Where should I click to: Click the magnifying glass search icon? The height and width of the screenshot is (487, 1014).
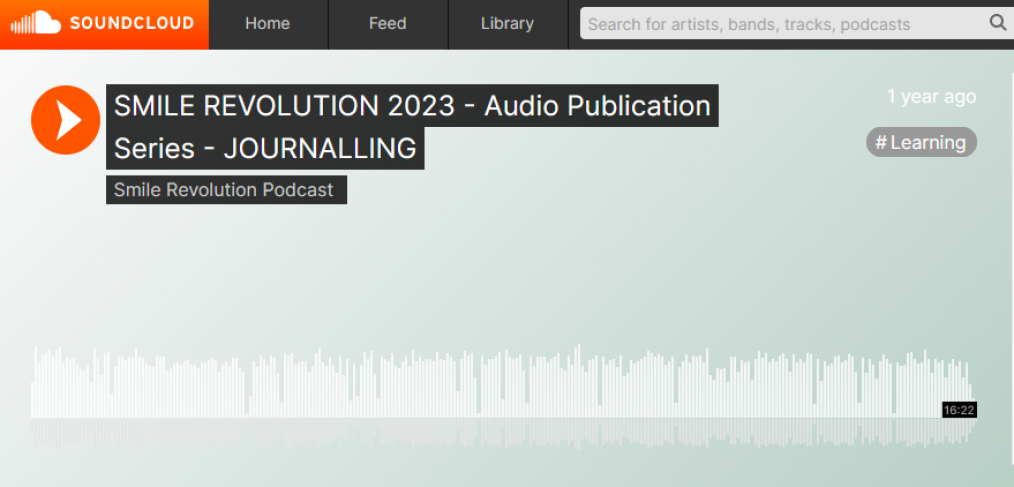coord(998,23)
